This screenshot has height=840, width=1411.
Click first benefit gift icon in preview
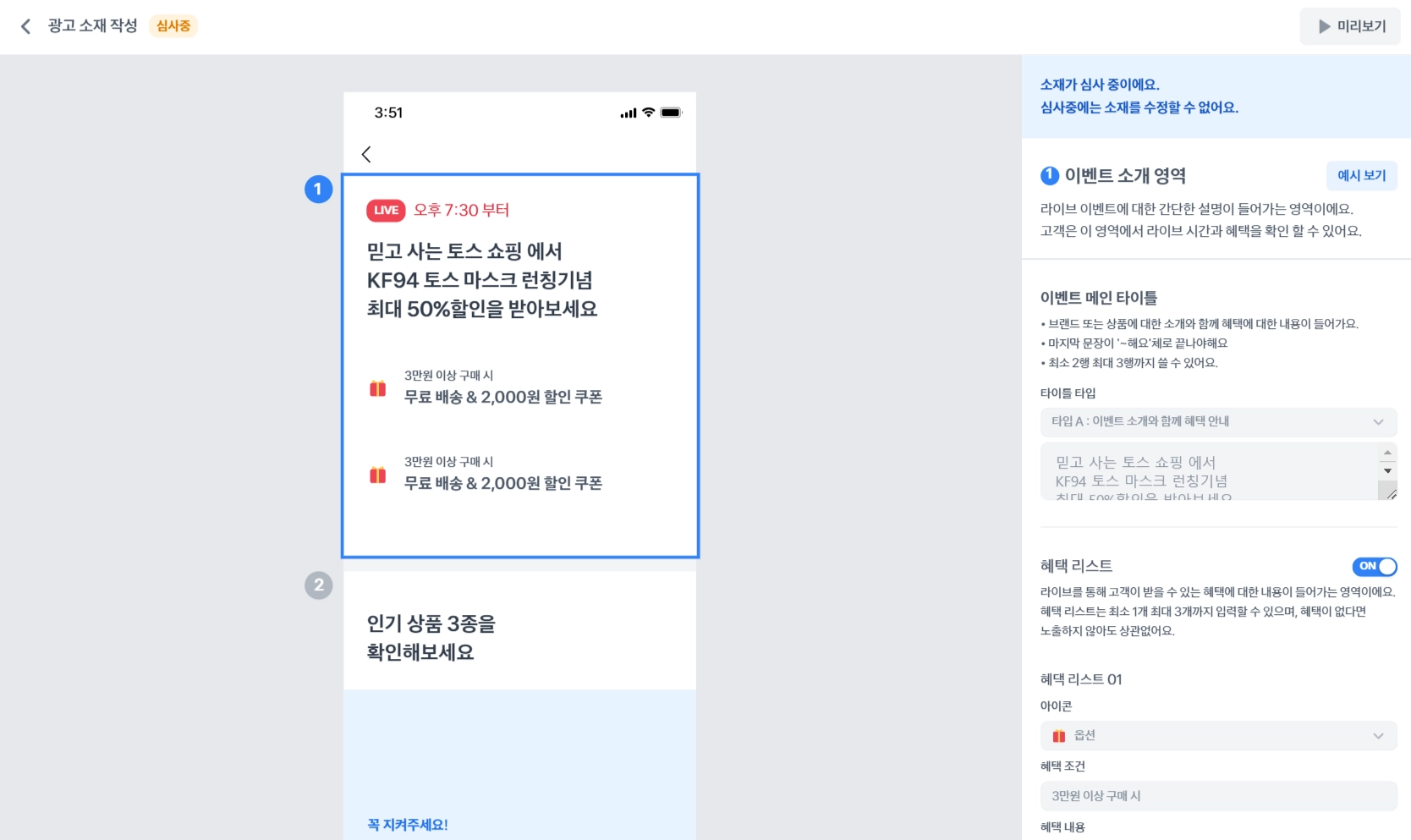click(378, 388)
